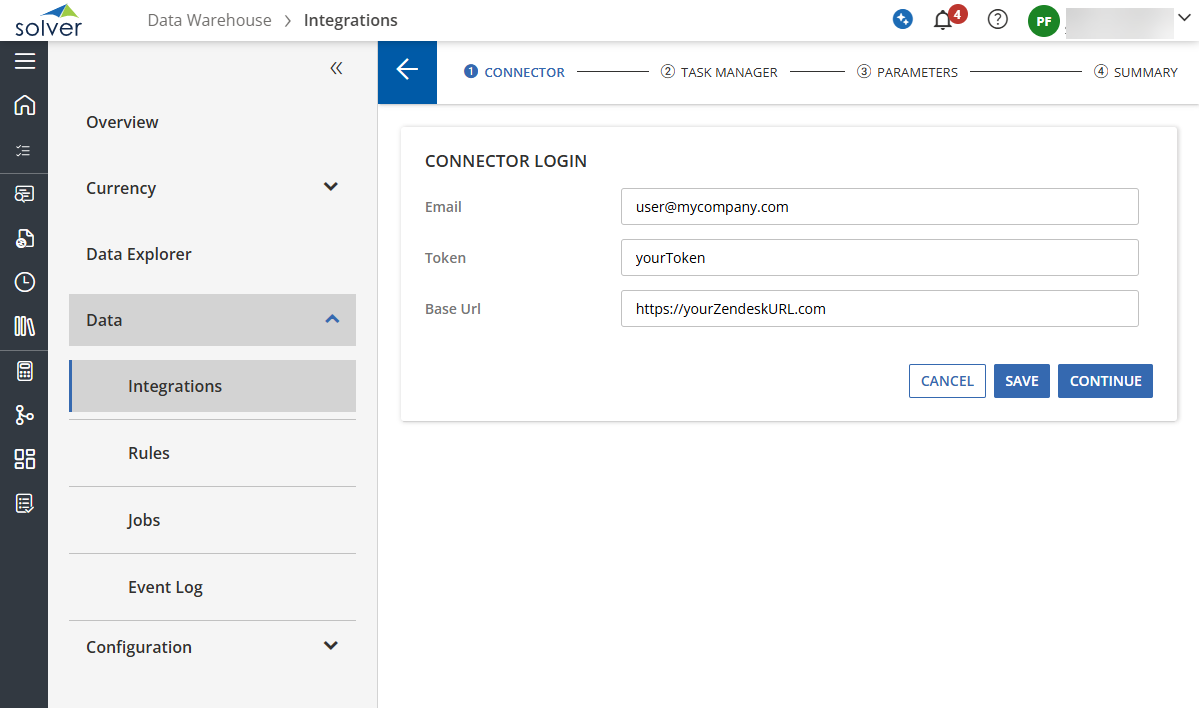
Task: Open Event Log menu item
Action: coord(165,587)
